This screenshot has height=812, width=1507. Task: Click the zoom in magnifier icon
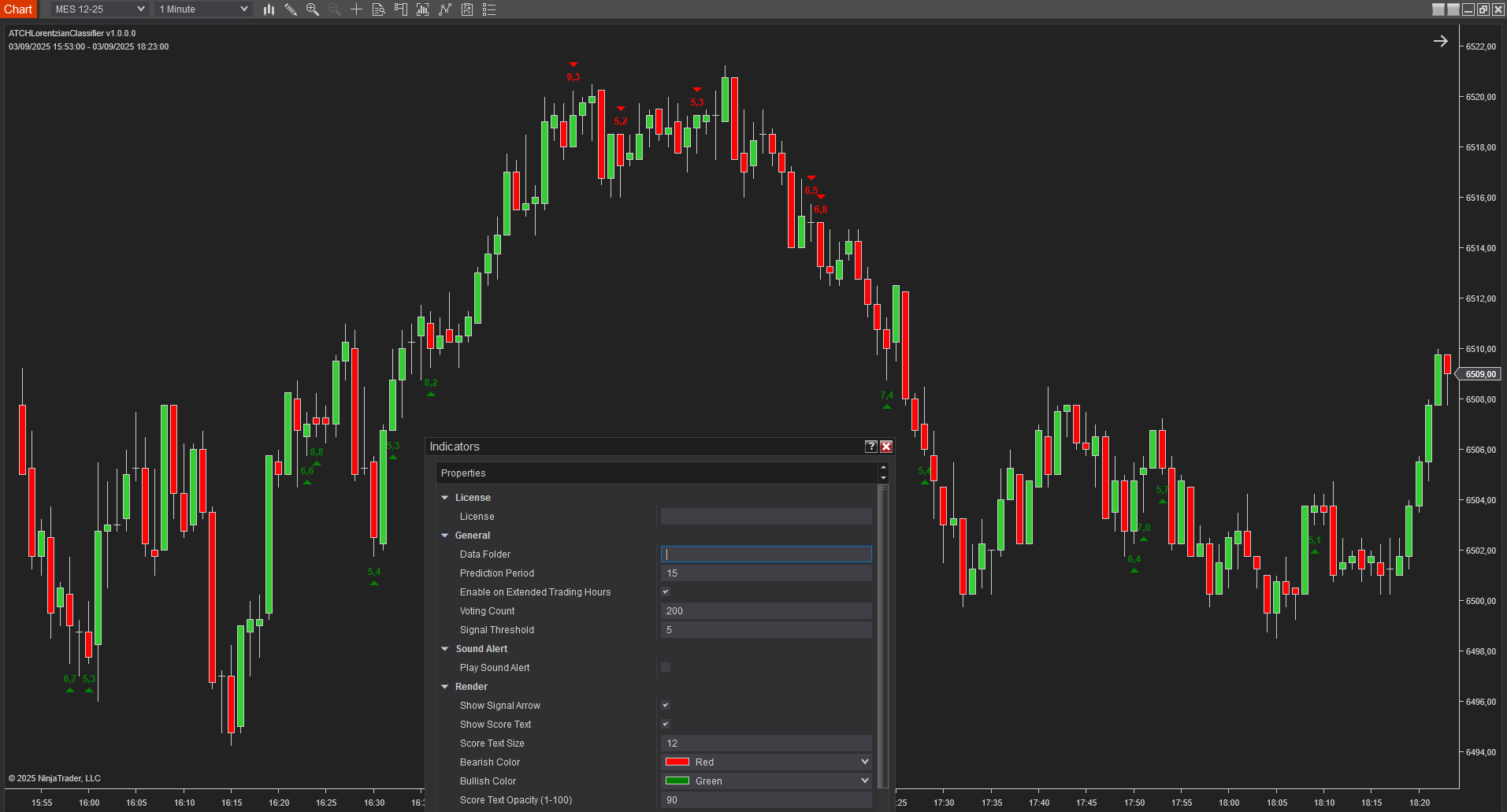(313, 9)
